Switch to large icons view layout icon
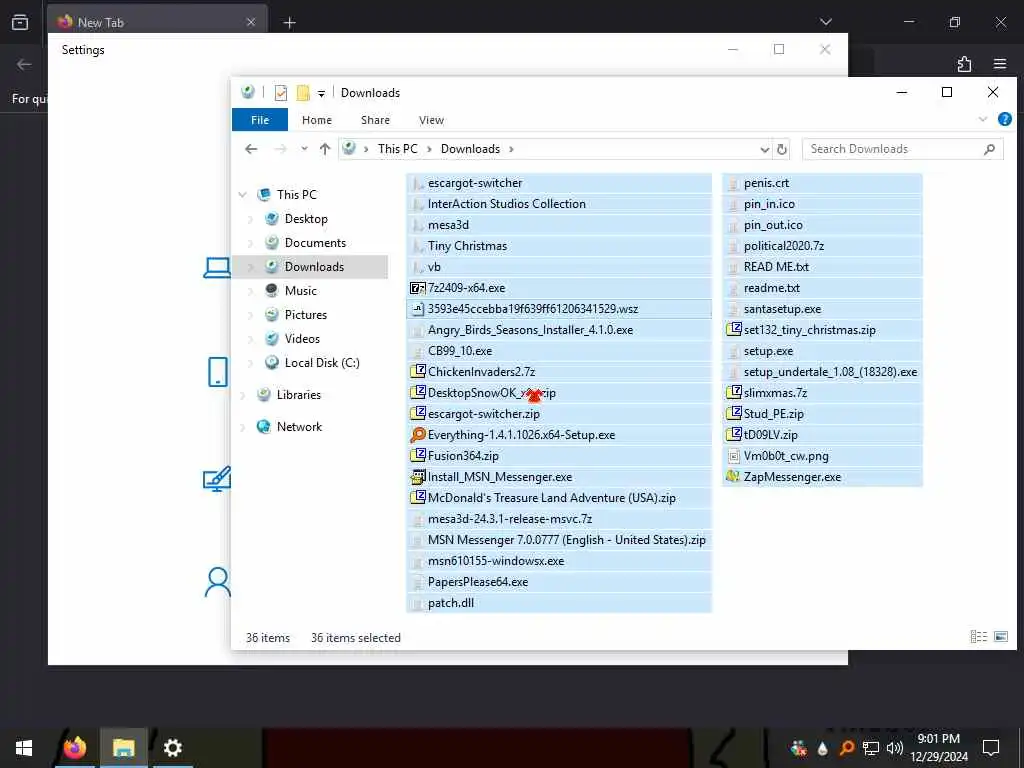The width and height of the screenshot is (1024, 768). point(1000,636)
